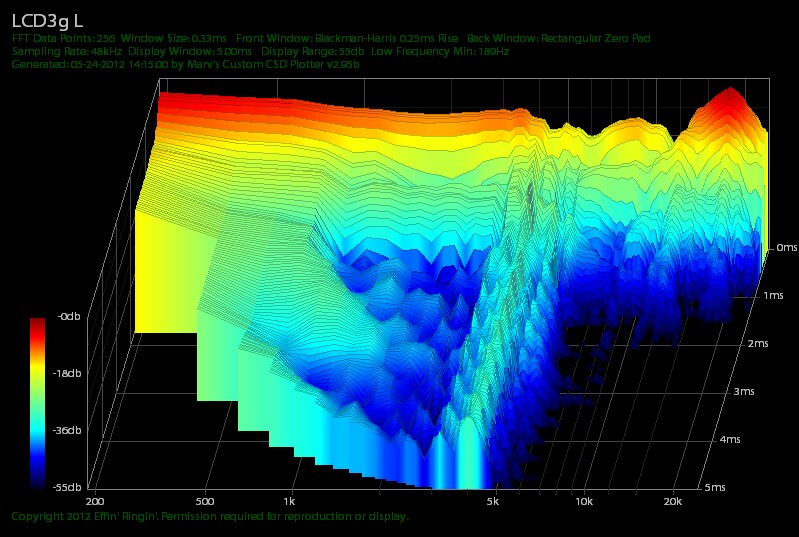Click the 10k frequency axis label
This screenshot has height=537, width=799.
pyautogui.click(x=584, y=502)
